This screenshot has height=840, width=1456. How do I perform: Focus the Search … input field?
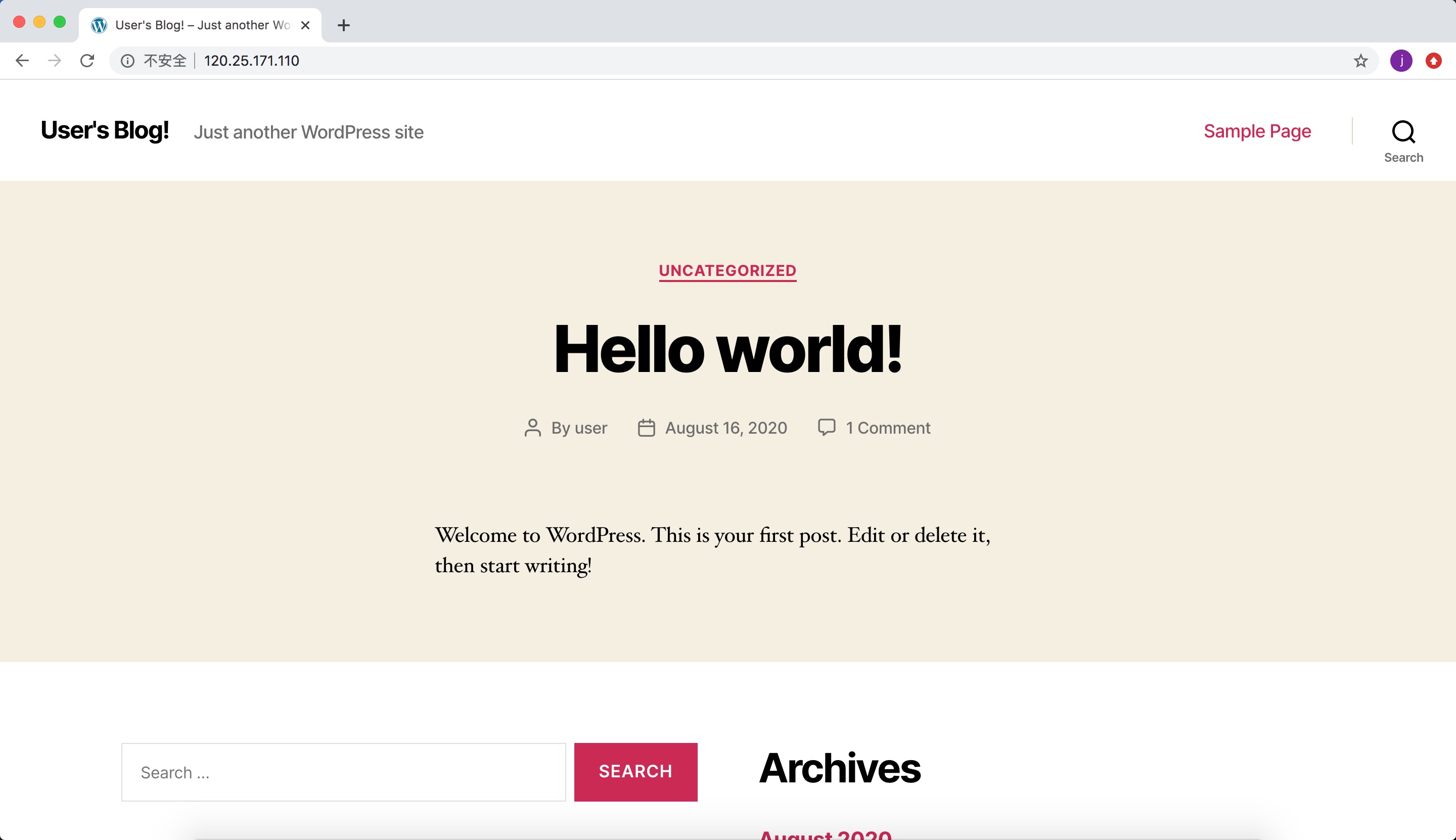pyautogui.click(x=343, y=772)
